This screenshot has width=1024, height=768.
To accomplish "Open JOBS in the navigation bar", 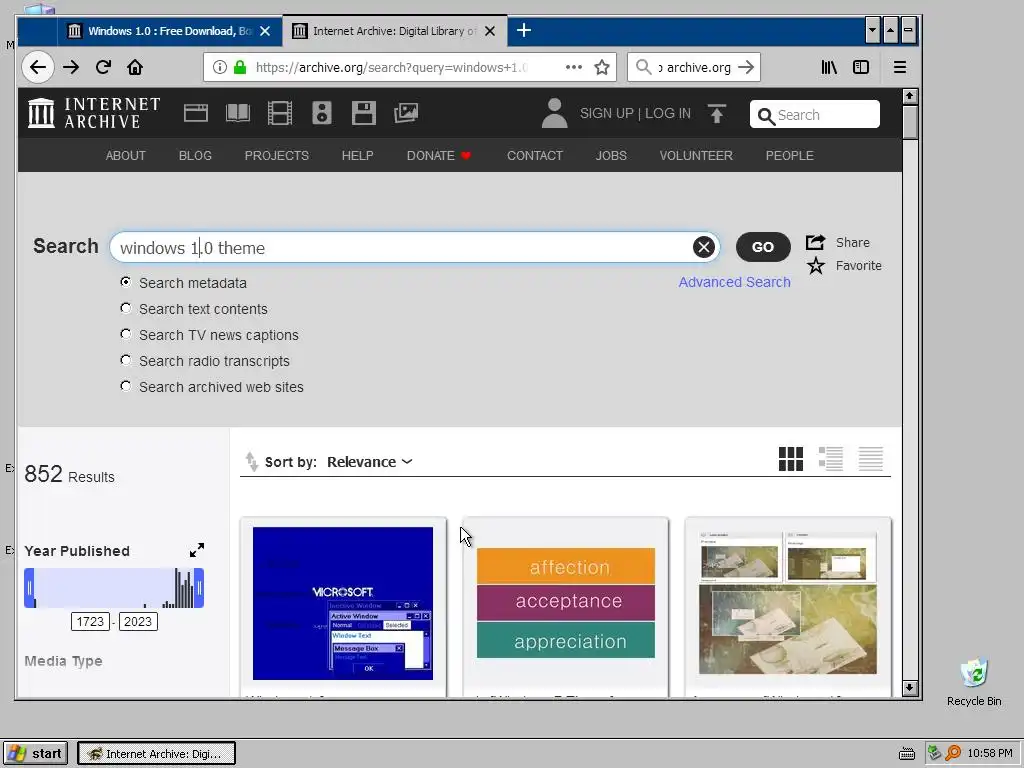I will coord(611,155).
